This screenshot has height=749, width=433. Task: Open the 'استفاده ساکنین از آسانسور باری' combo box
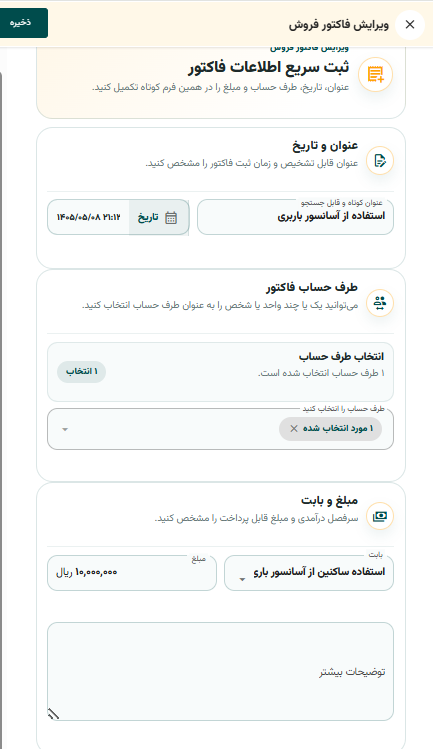[309, 573]
